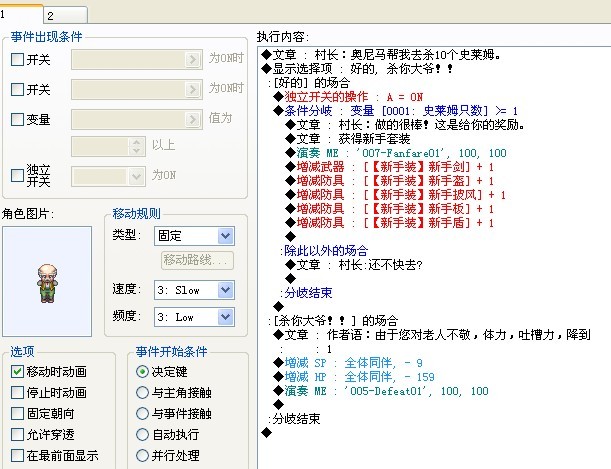Select 与事件接触 trigger radio button
Viewport: 611px width, 469px height.
pyautogui.click(x=142, y=414)
